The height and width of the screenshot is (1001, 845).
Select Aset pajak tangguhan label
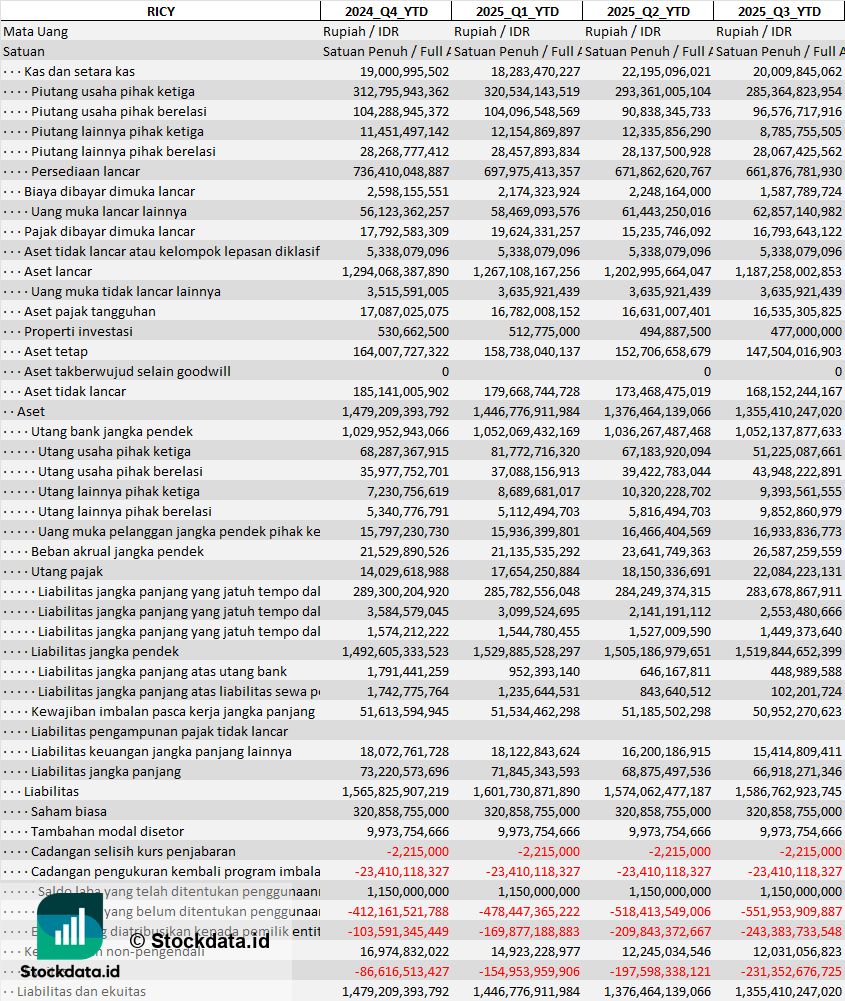tap(90, 312)
